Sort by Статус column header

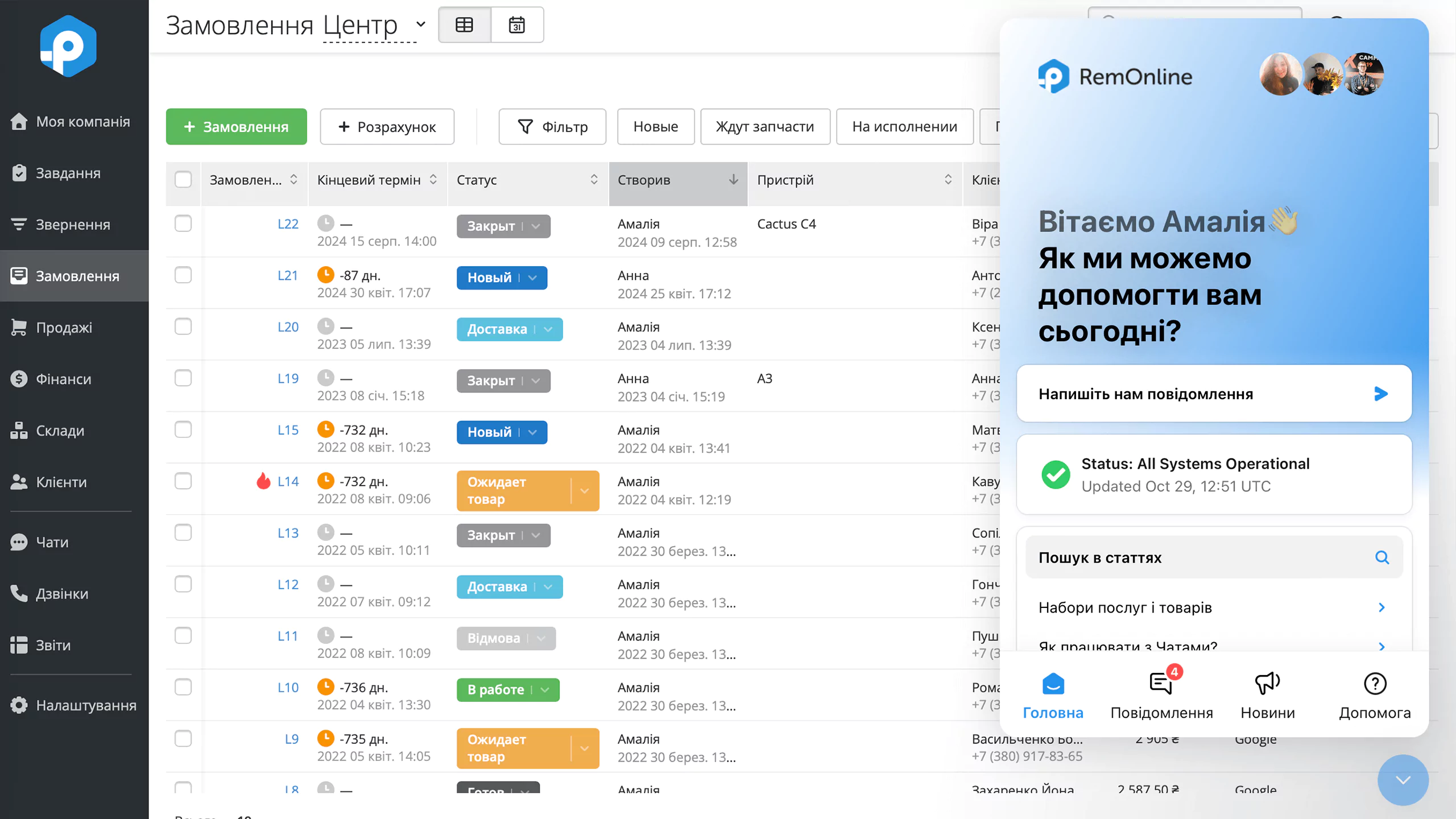click(527, 180)
